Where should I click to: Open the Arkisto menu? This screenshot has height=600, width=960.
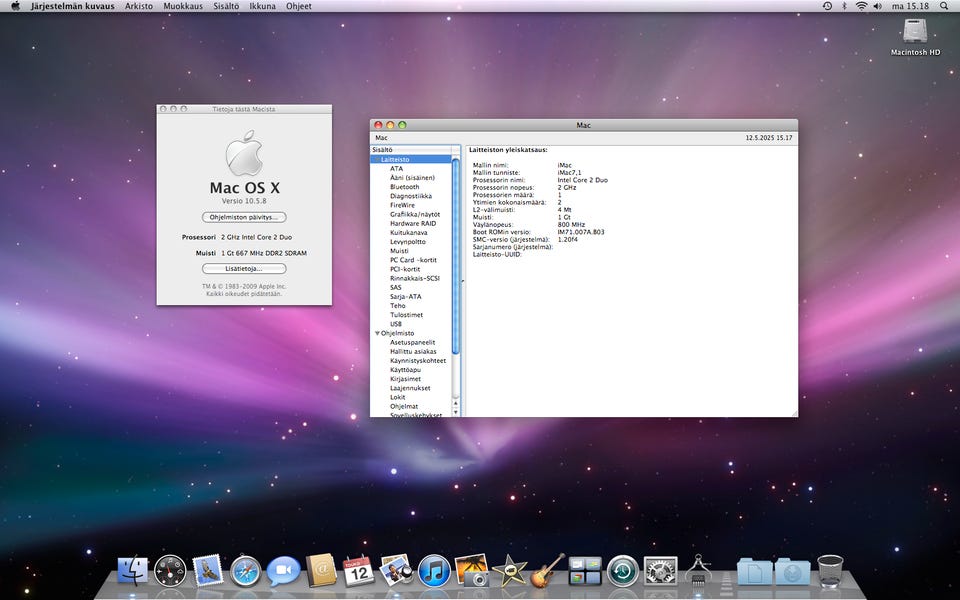(x=139, y=6)
